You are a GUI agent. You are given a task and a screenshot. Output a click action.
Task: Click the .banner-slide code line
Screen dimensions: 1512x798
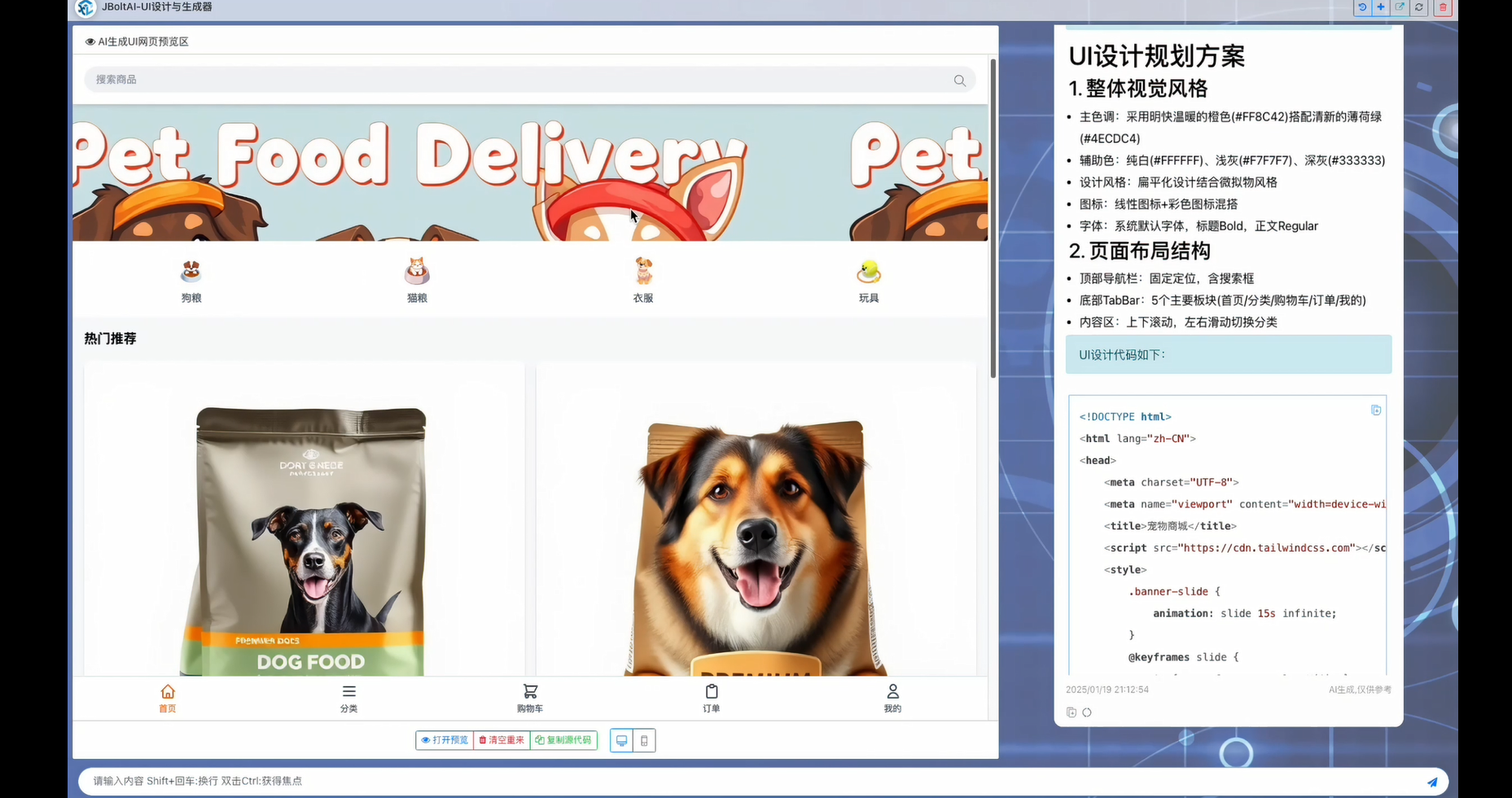point(1174,592)
